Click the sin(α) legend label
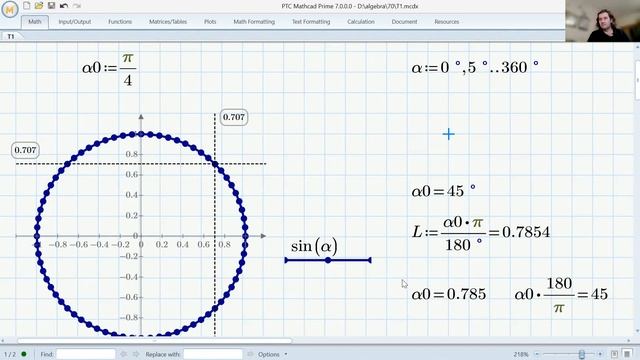The height and width of the screenshot is (360, 640). [314, 246]
